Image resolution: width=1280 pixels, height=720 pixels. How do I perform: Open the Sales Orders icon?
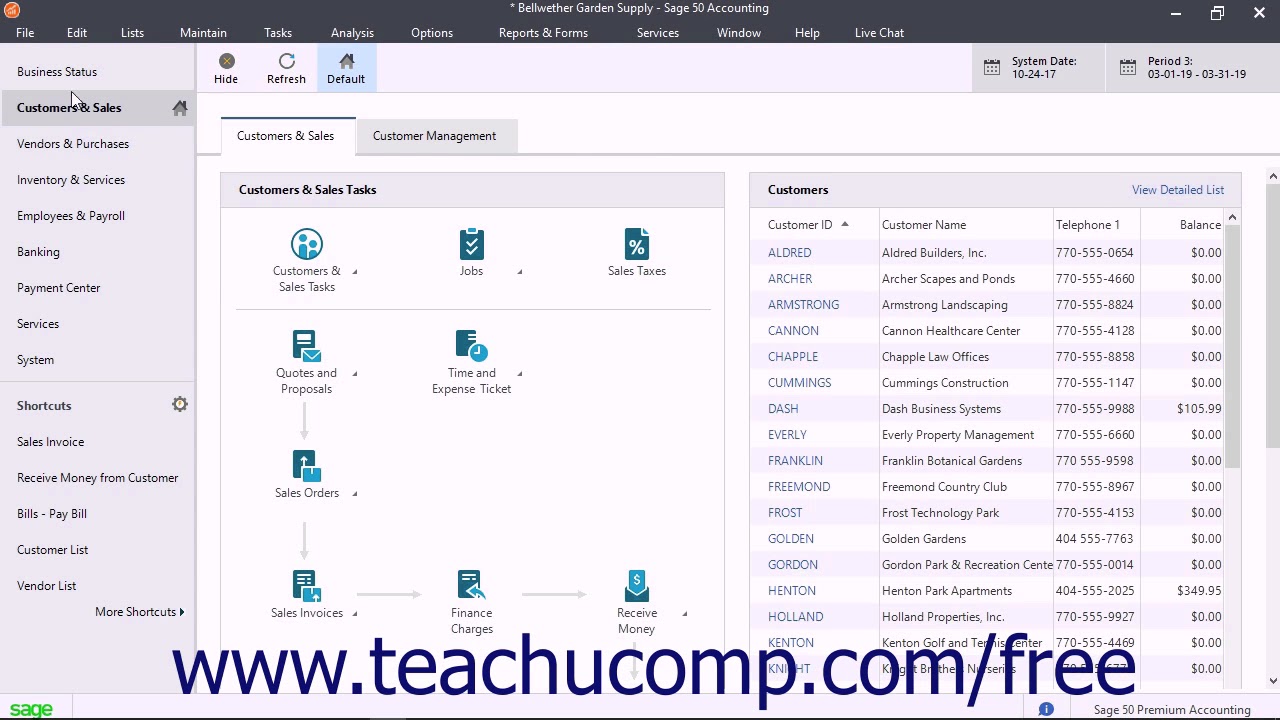tap(306, 467)
